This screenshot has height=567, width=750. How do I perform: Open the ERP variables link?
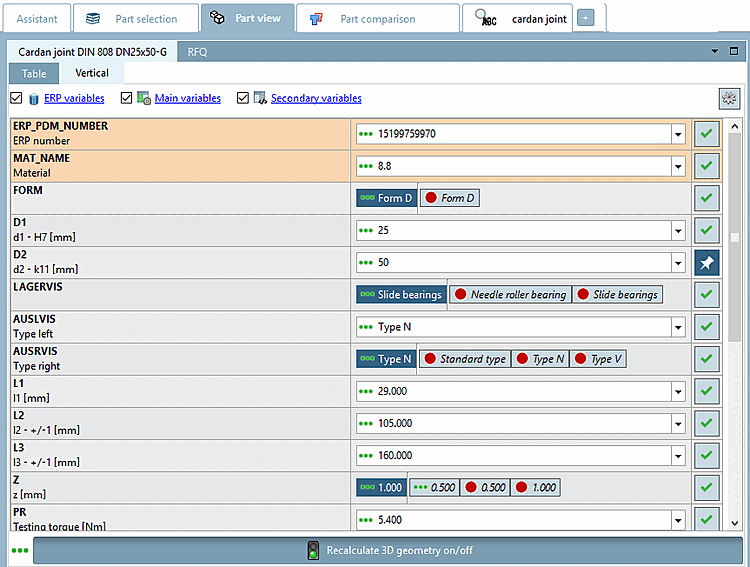pyautogui.click(x=74, y=98)
